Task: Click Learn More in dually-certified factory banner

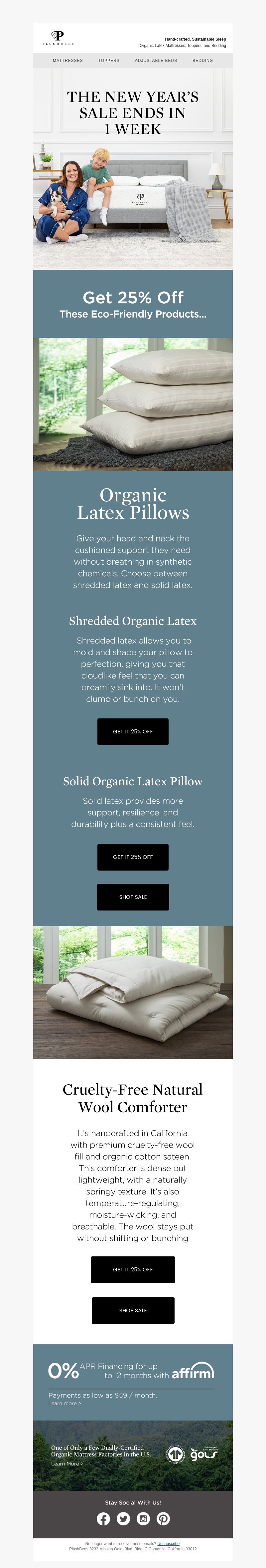Action: click(x=67, y=1463)
